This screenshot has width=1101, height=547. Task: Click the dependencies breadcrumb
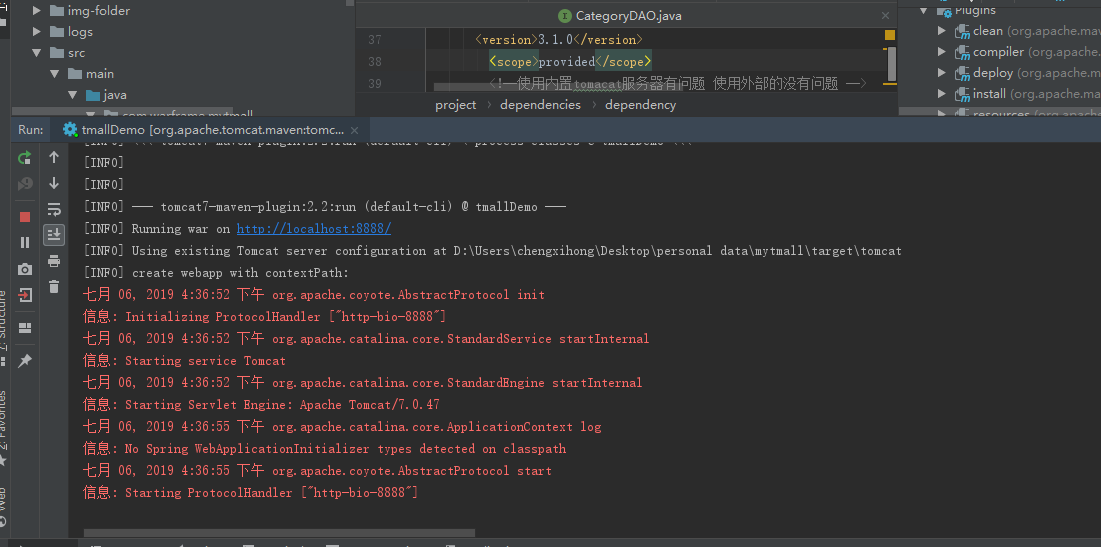(541, 105)
